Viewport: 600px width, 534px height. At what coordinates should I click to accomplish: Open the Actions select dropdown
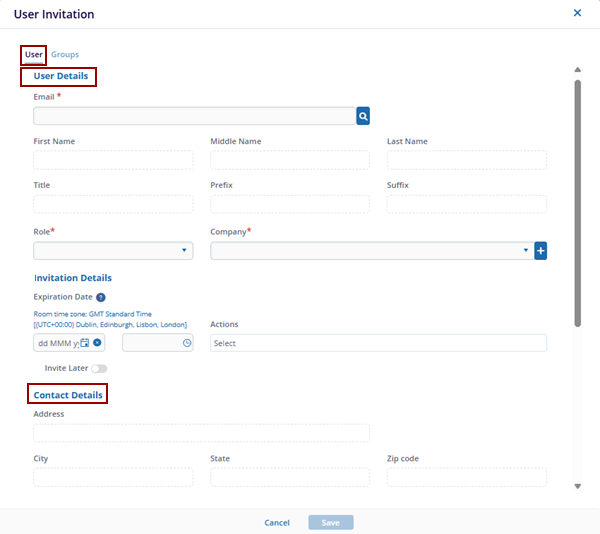(378, 343)
